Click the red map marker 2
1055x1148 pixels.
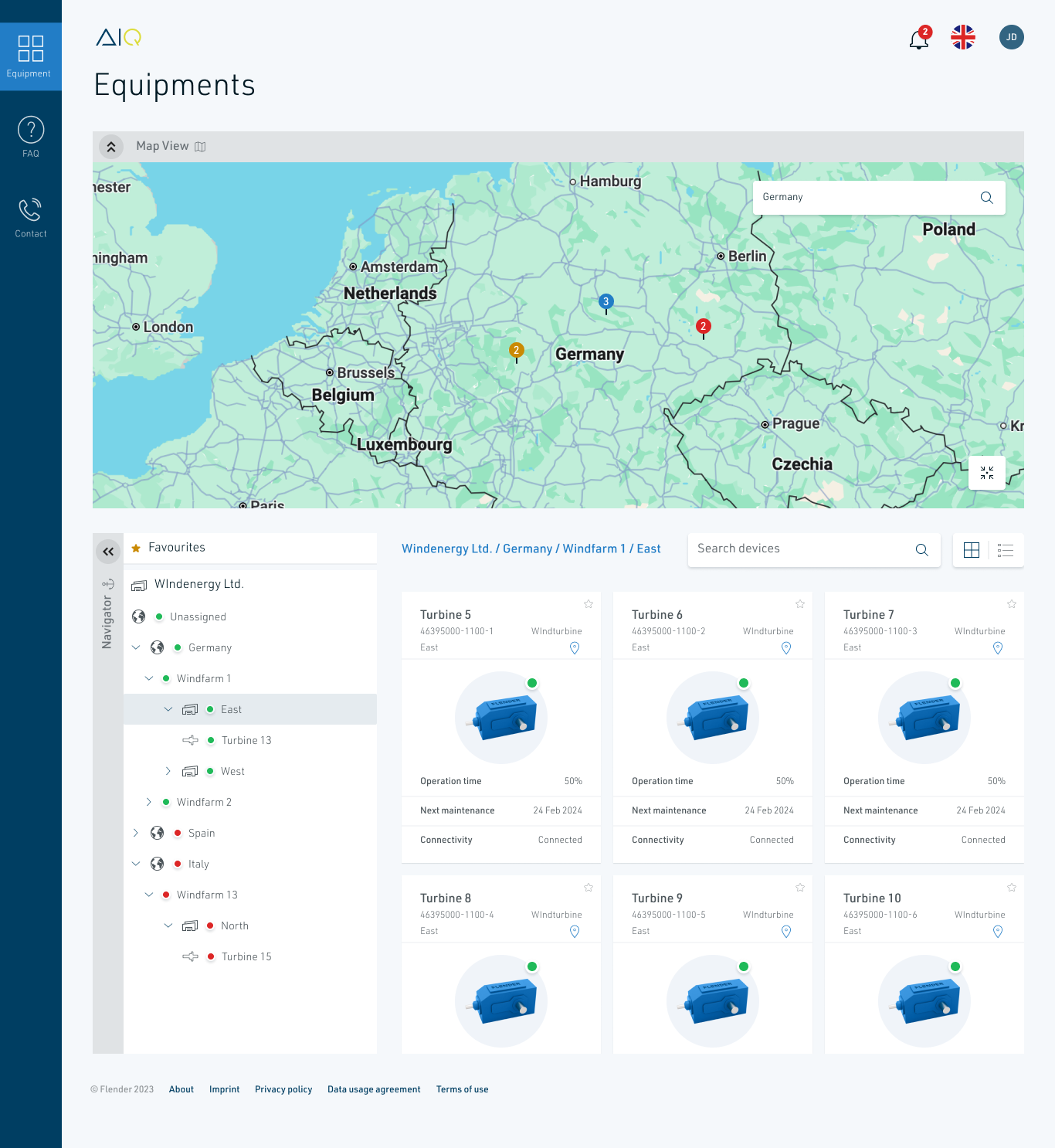pyautogui.click(x=703, y=327)
